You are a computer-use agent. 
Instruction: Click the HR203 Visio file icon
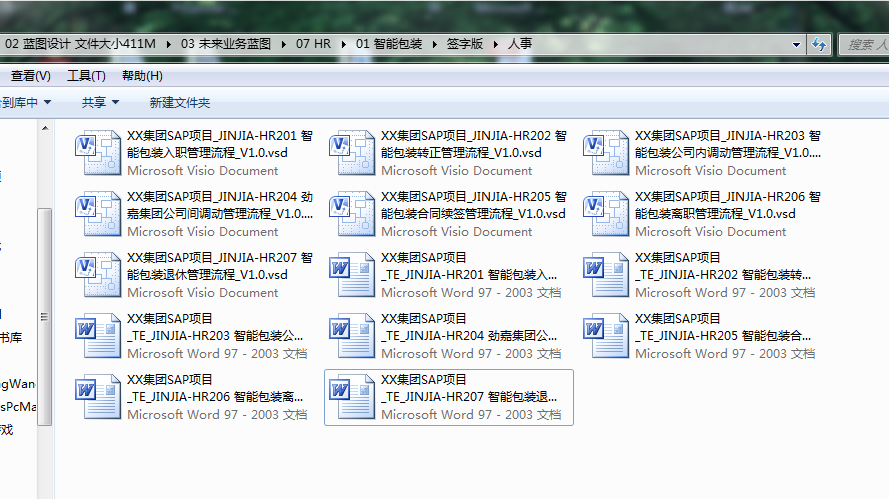(606, 153)
